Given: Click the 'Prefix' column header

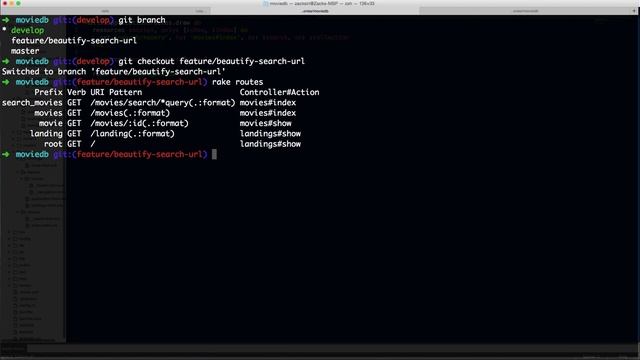Looking at the screenshot, I should [48, 92].
